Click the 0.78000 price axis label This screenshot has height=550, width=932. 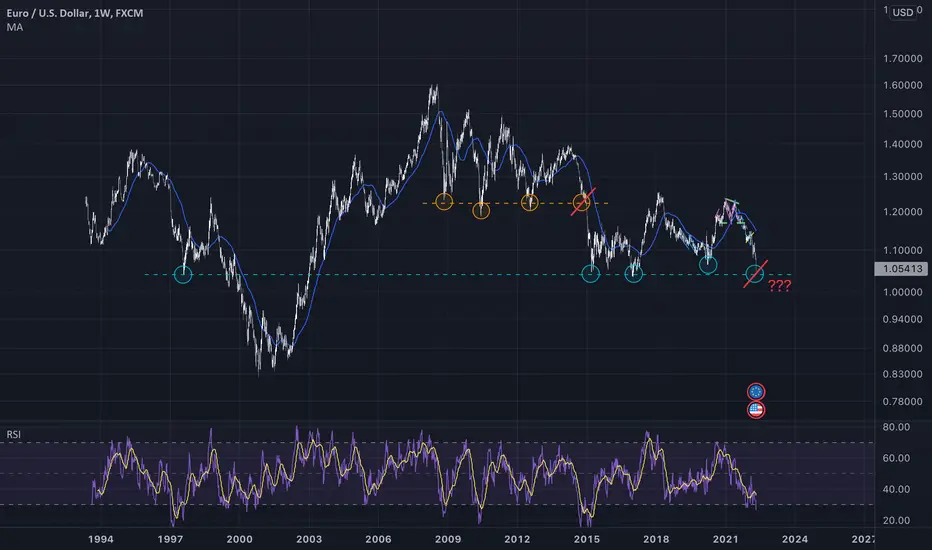(902, 402)
